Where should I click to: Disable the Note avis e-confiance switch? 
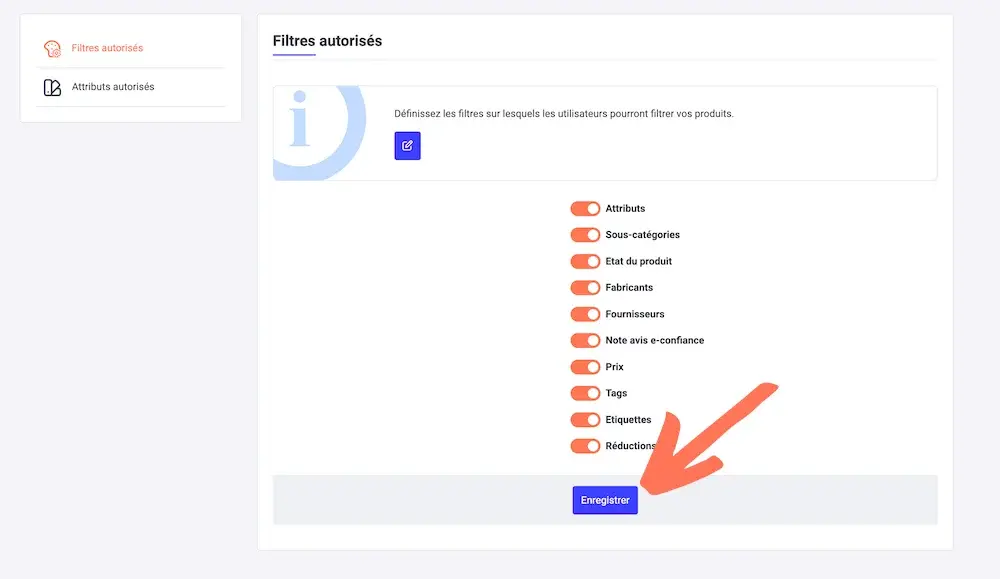coord(585,341)
